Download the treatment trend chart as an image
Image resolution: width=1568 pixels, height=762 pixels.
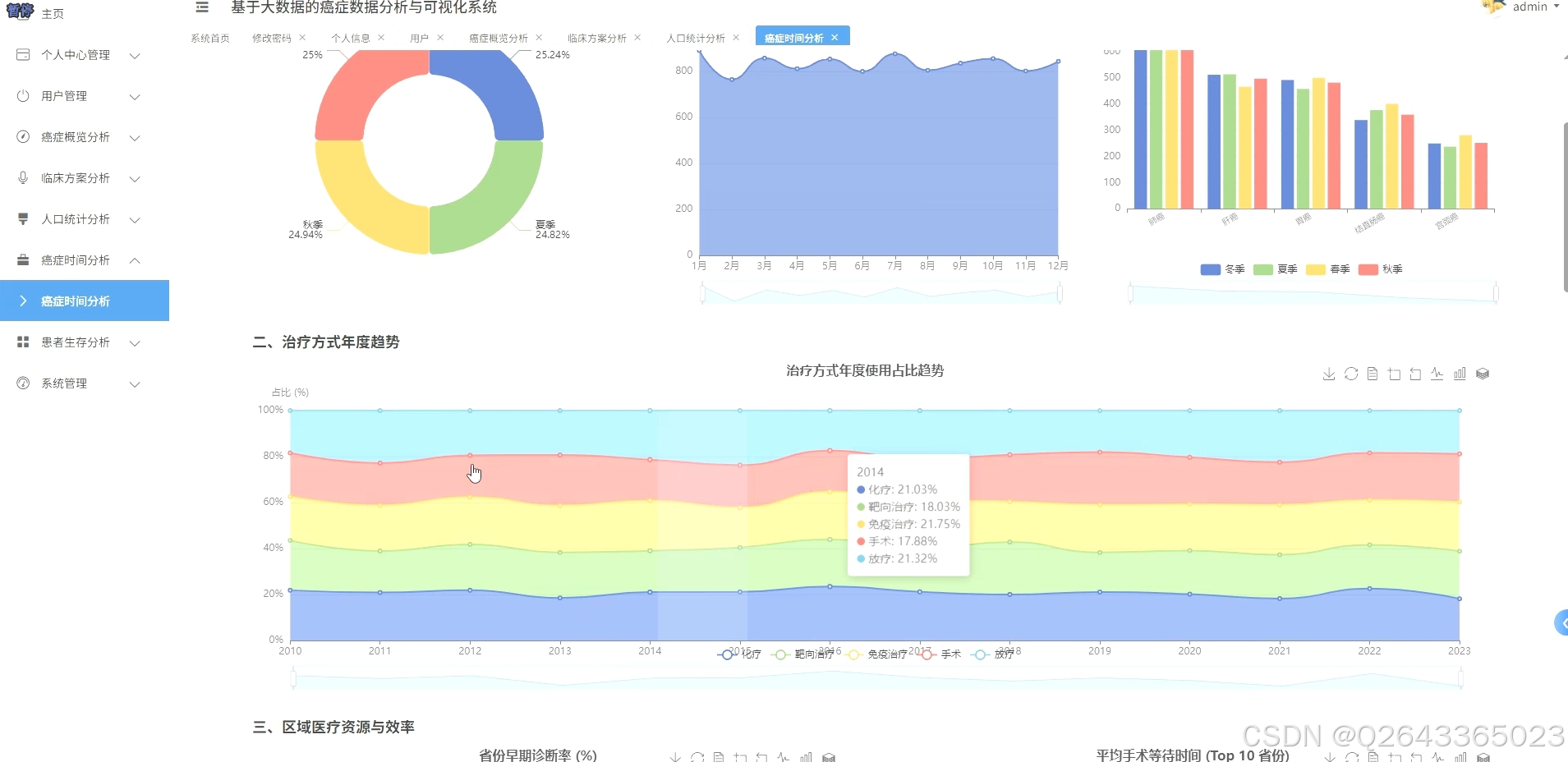point(1329,374)
